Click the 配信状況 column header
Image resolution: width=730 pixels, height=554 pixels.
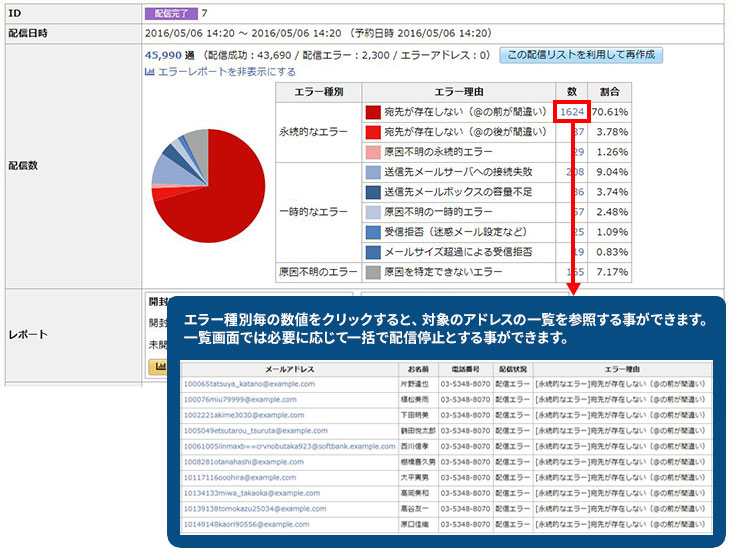(513, 369)
